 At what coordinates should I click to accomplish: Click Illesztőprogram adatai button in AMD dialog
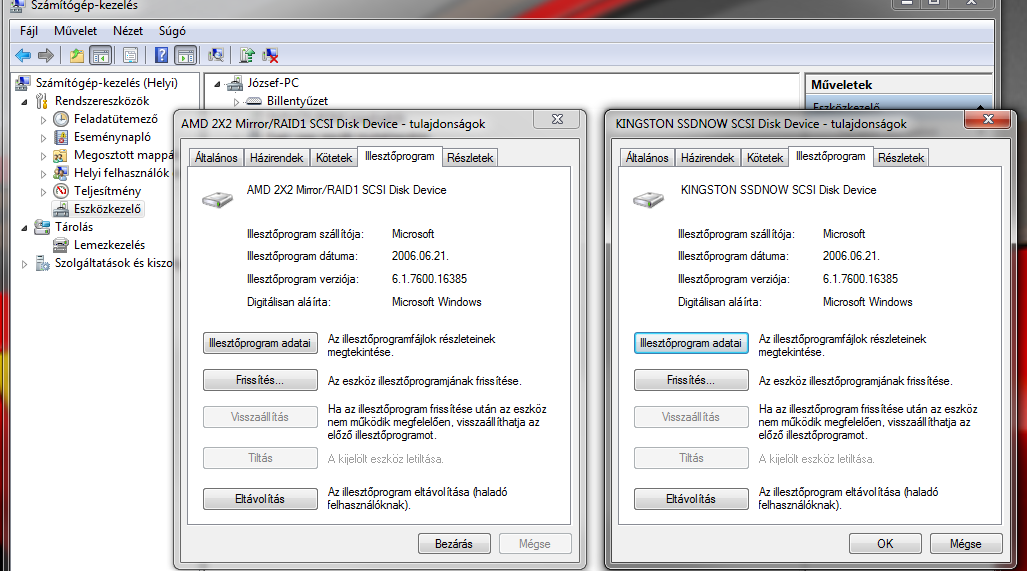click(260, 343)
